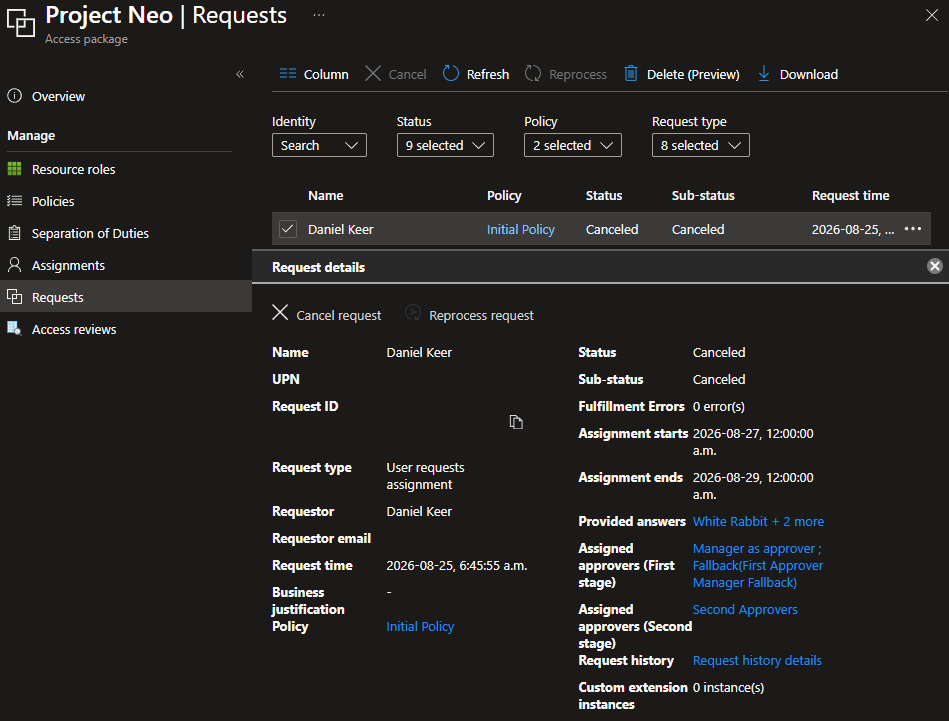Viewport: 949px width, 721px height.
Task: Click the Request time value 6:45:55 a.m.
Action: 456,565
